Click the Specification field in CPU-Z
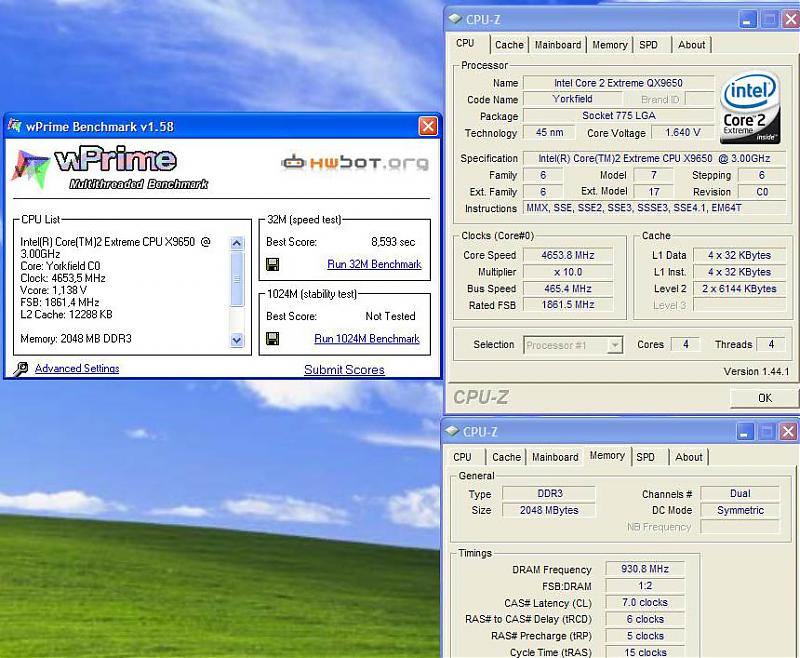The height and width of the screenshot is (658, 800). (655, 158)
